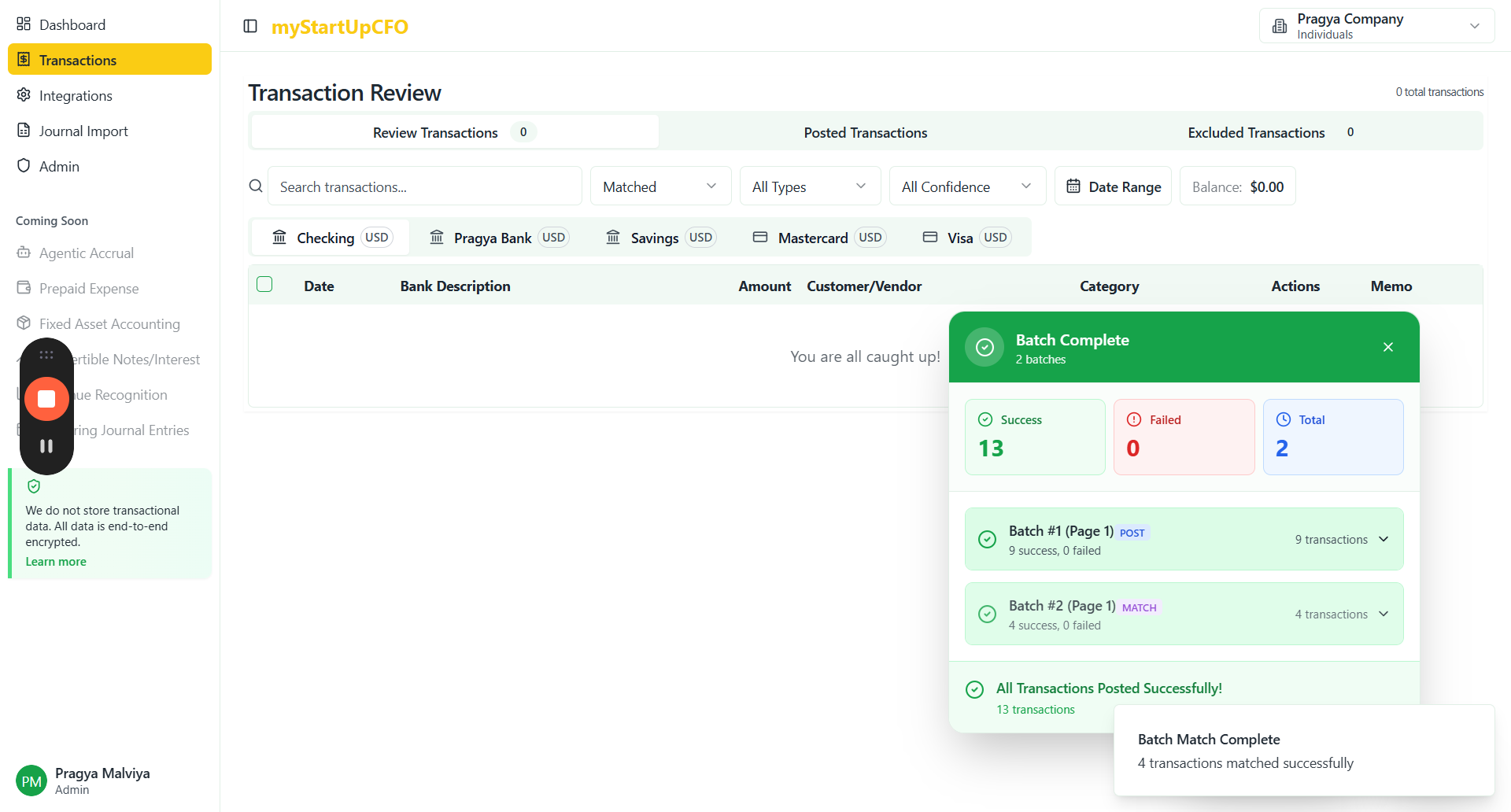Open Integrations gear icon
The width and height of the screenshot is (1511, 812).
click(x=24, y=95)
